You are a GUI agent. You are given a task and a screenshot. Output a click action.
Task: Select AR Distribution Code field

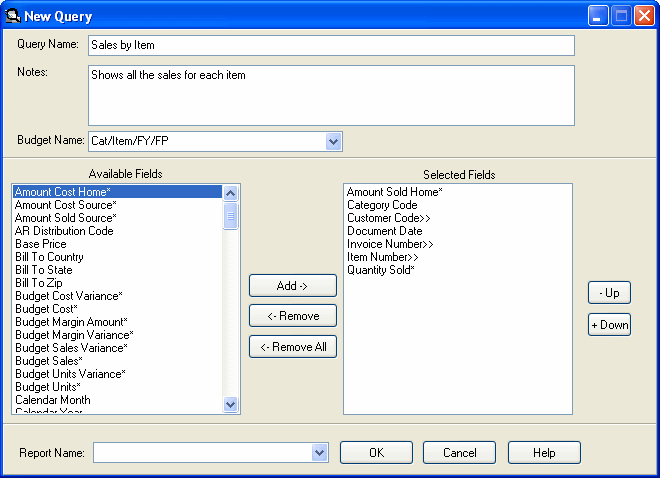tap(117, 231)
